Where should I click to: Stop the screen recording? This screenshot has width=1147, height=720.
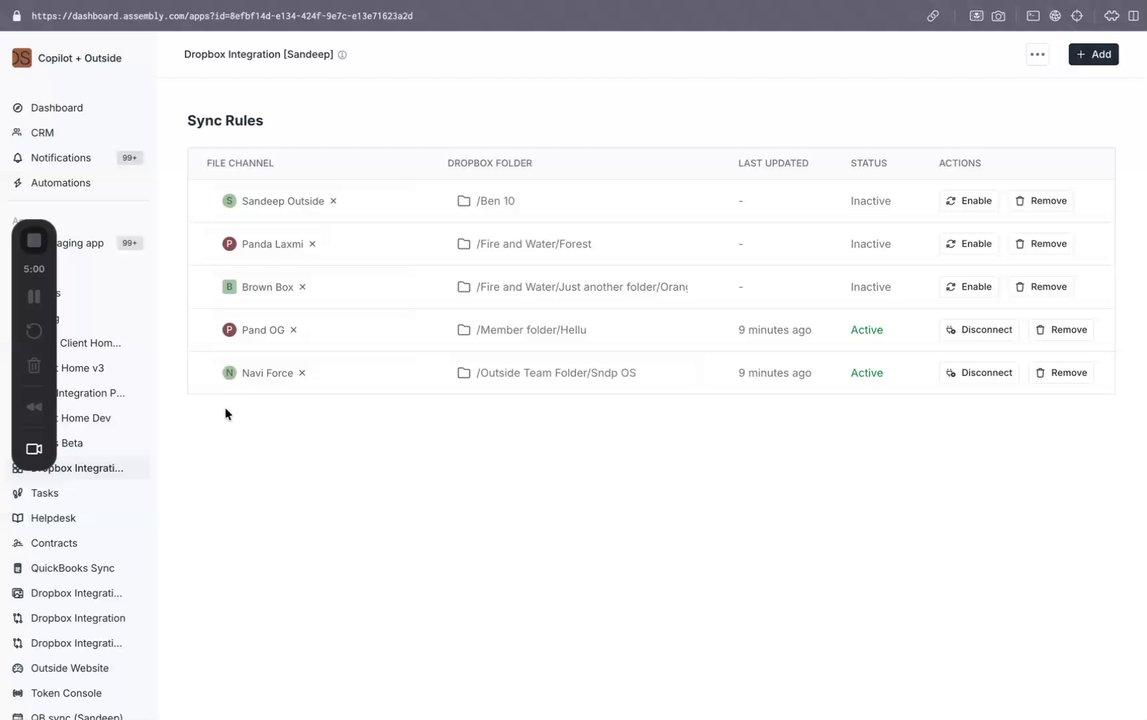click(34, 240)
